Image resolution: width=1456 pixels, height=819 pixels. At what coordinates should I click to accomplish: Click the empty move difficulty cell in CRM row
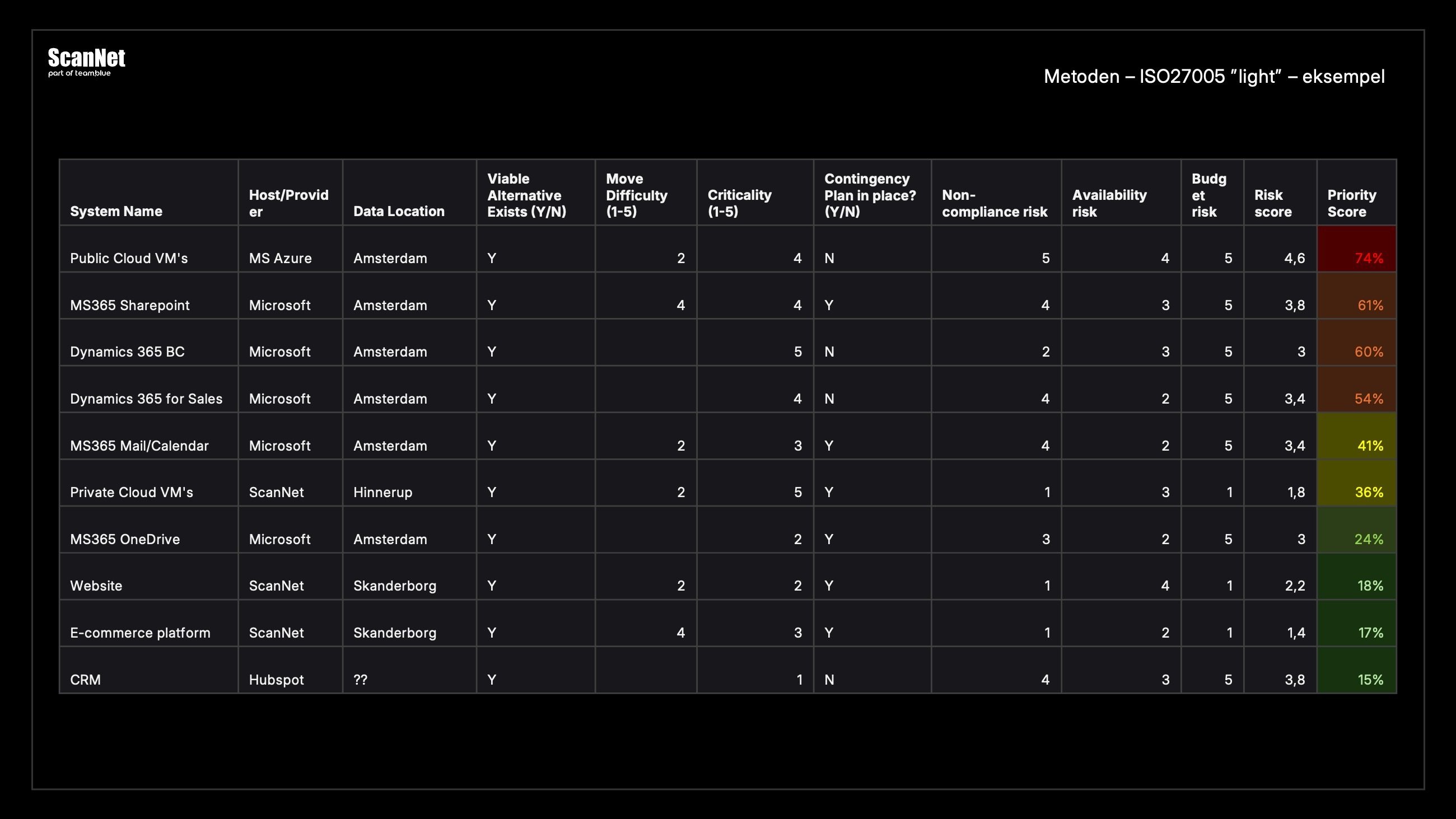click(646, 670)
